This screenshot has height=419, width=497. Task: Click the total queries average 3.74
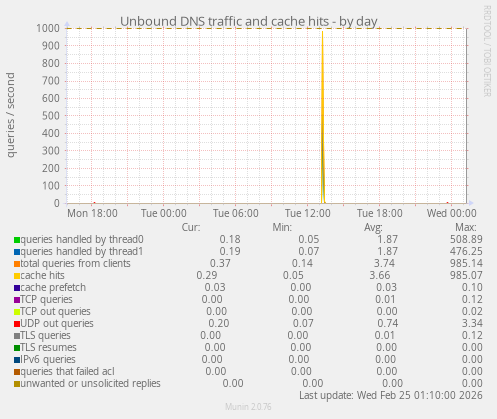pos(384,263)
